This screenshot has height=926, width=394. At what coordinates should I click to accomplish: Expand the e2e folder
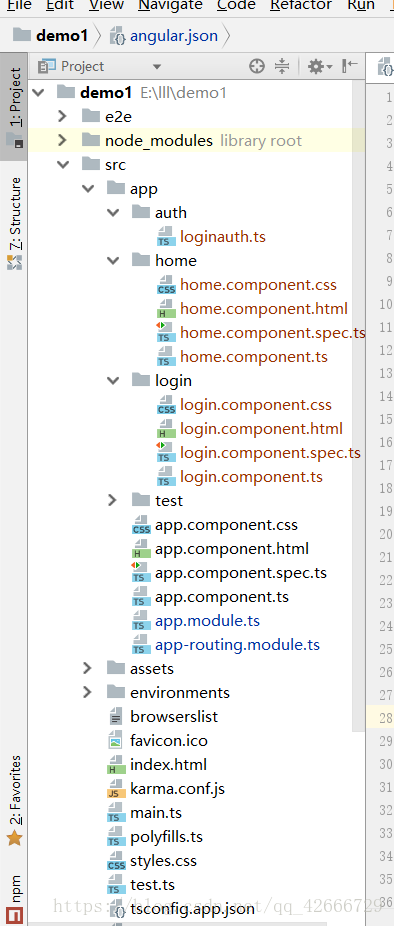63,116
